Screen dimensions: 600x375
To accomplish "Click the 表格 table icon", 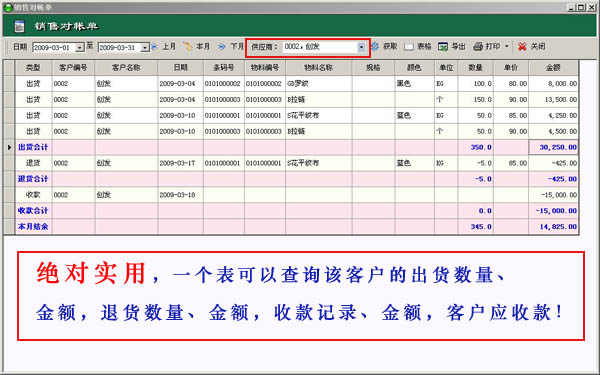I will pos(409,47).
